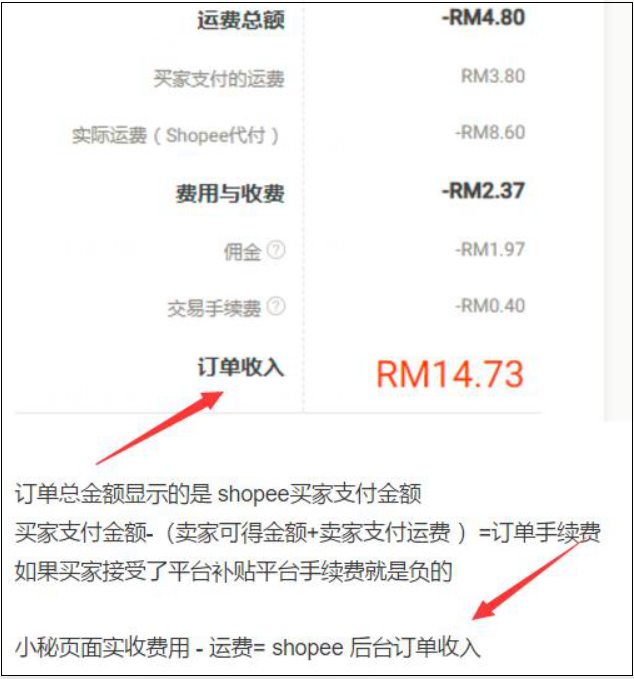Click the 订单收入 heading
The image size is (634, 679).
[241, 367]
